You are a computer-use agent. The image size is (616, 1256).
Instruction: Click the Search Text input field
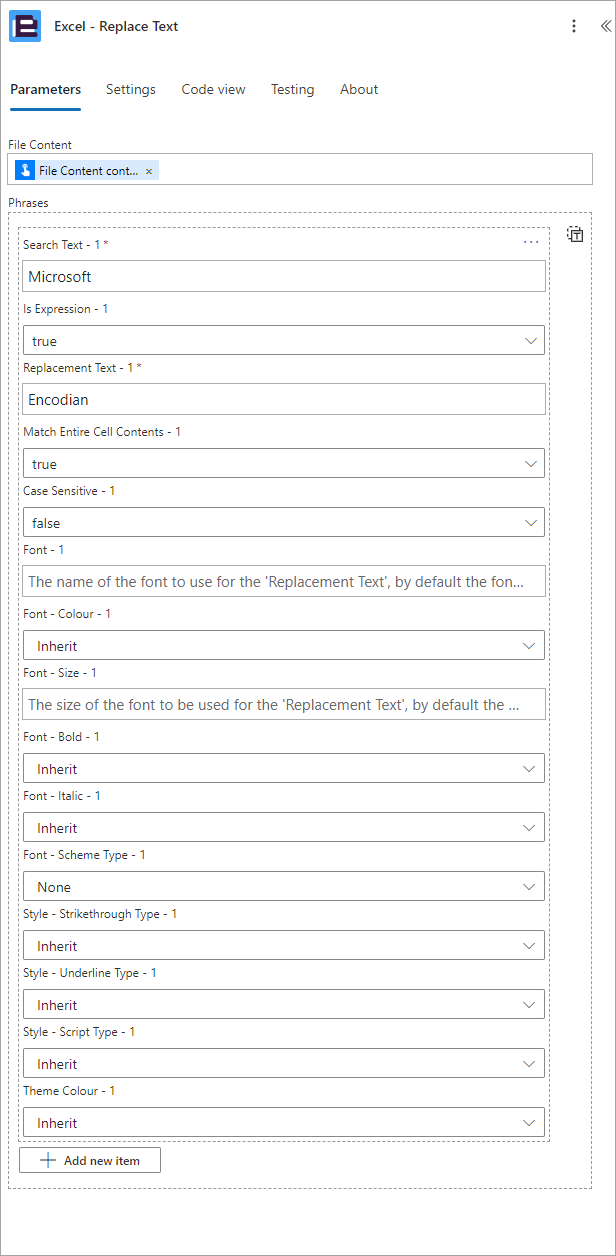284,276
